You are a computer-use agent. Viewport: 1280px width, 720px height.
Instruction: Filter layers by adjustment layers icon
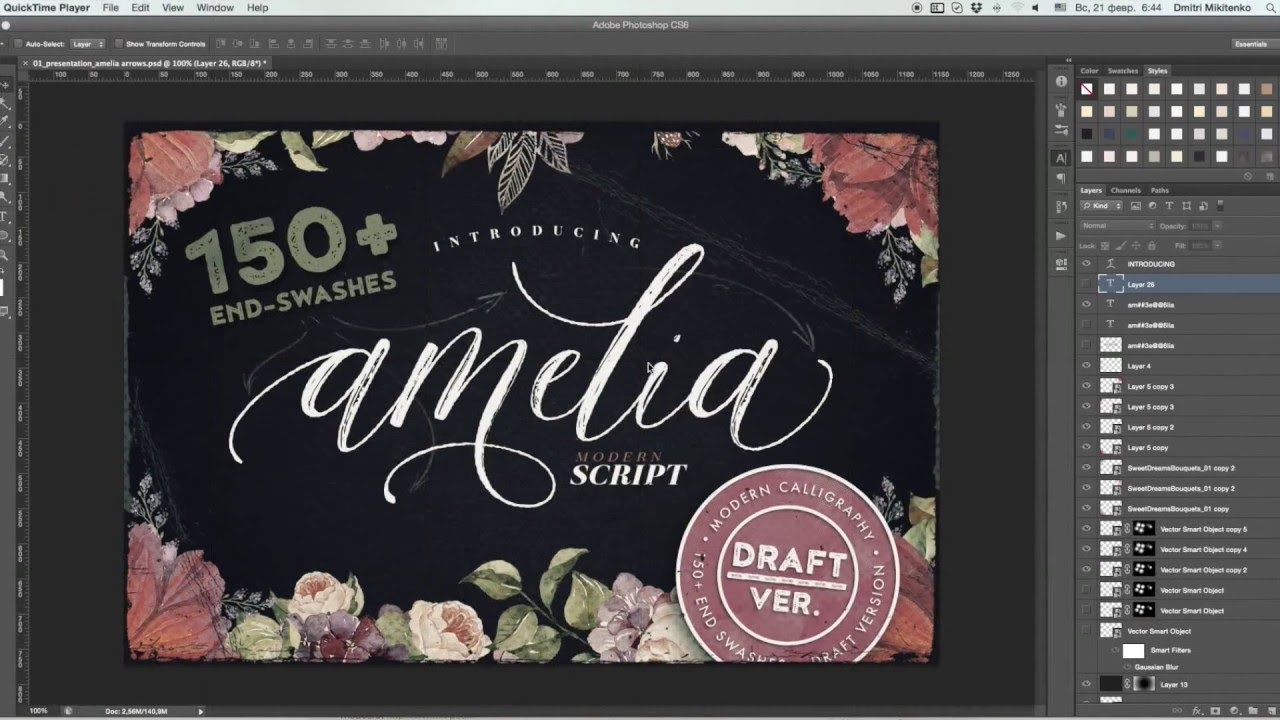(1152, 206)
